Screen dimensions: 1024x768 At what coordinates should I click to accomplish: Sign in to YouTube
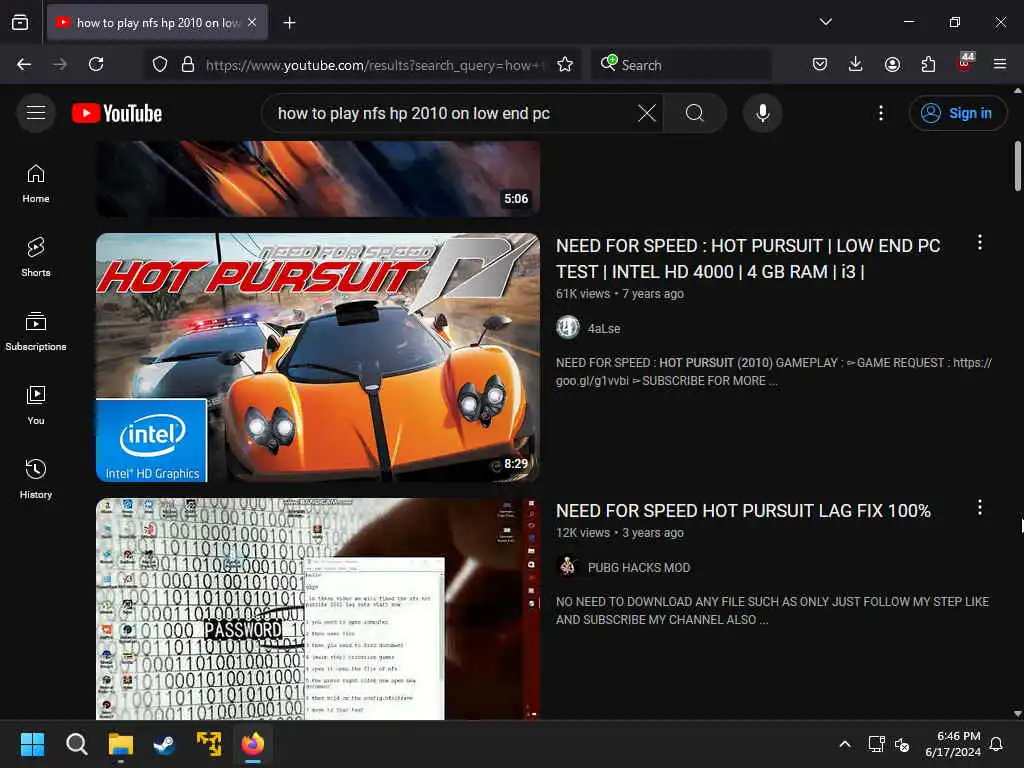click(957, 113)
